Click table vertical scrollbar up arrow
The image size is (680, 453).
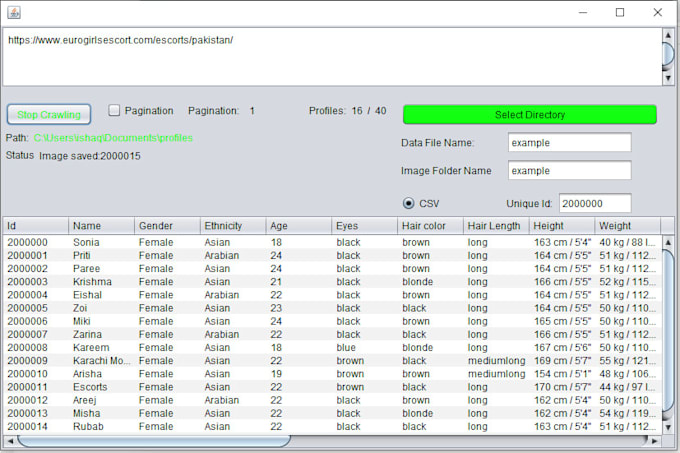click(x=668, y=242)
